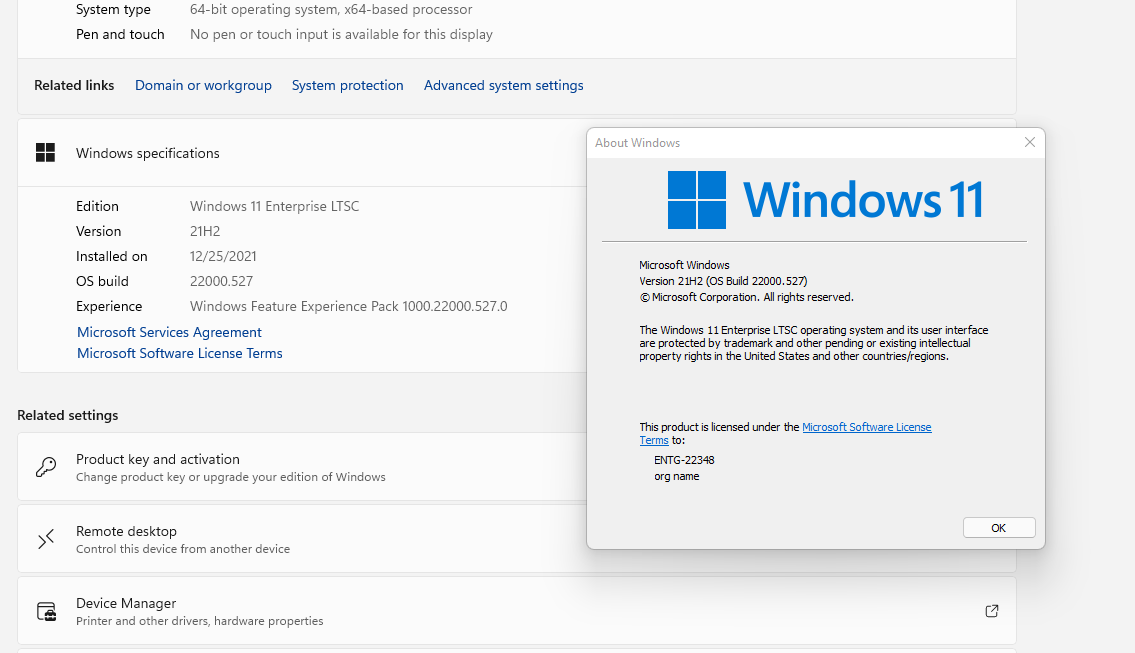Screen dimensions: 1135x653
Task: Open Device Manager via external link icon
Action: click(992, 611)
